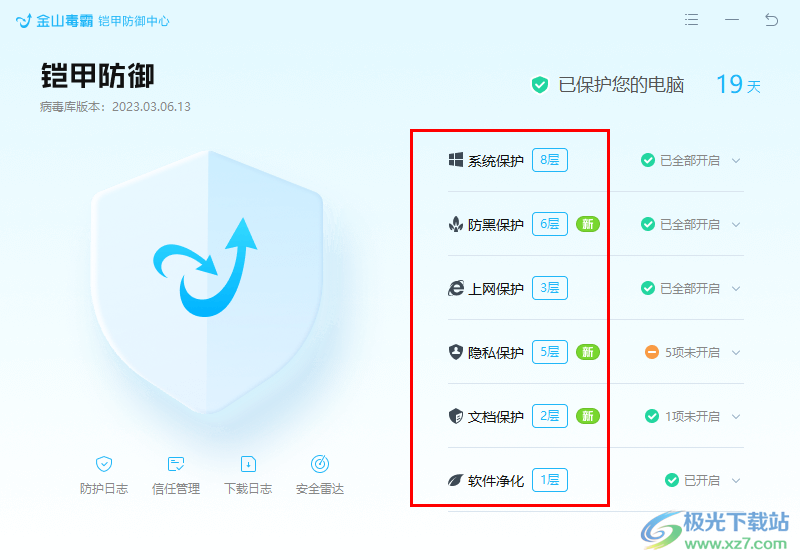Screen dimensions: 800x560
Task: Expand the 软件净化 row chevron
Action: tap(736, 480)
